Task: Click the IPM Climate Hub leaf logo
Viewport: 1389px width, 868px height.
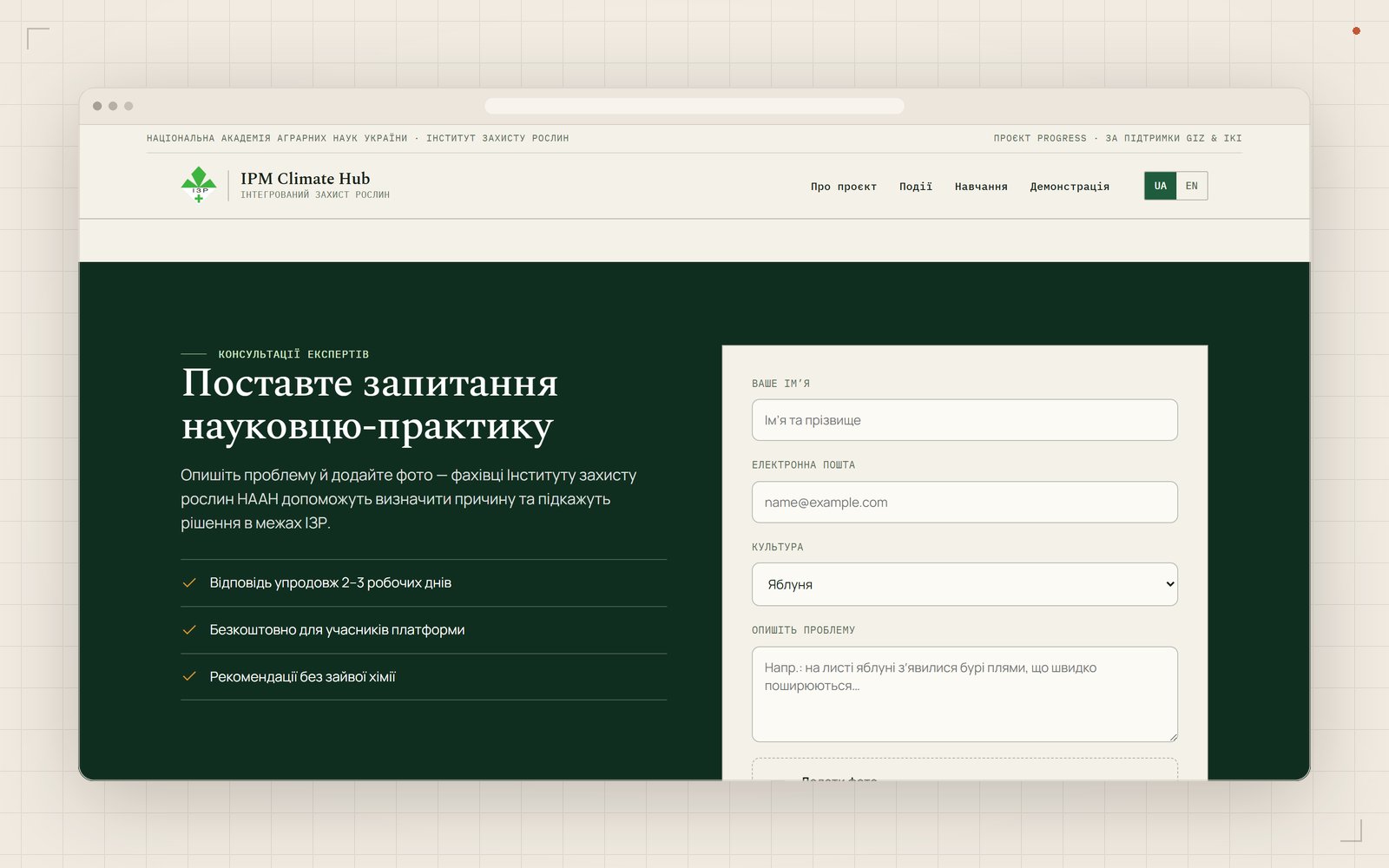Action: click(x=199, y=185)
